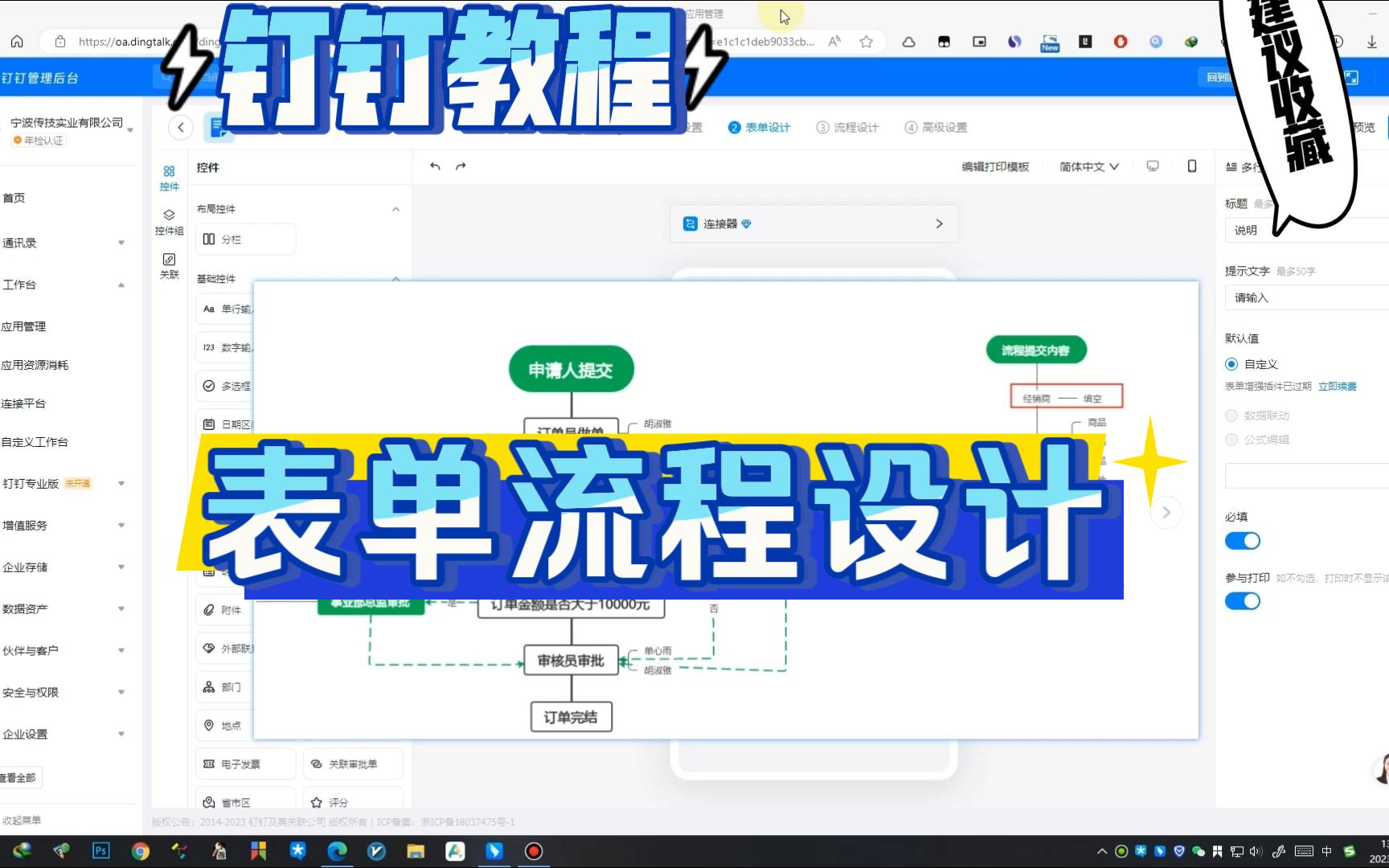1389x868 pixels.
Task: Expand the 通讯录 sidebar menu
Action: [121, 243]
